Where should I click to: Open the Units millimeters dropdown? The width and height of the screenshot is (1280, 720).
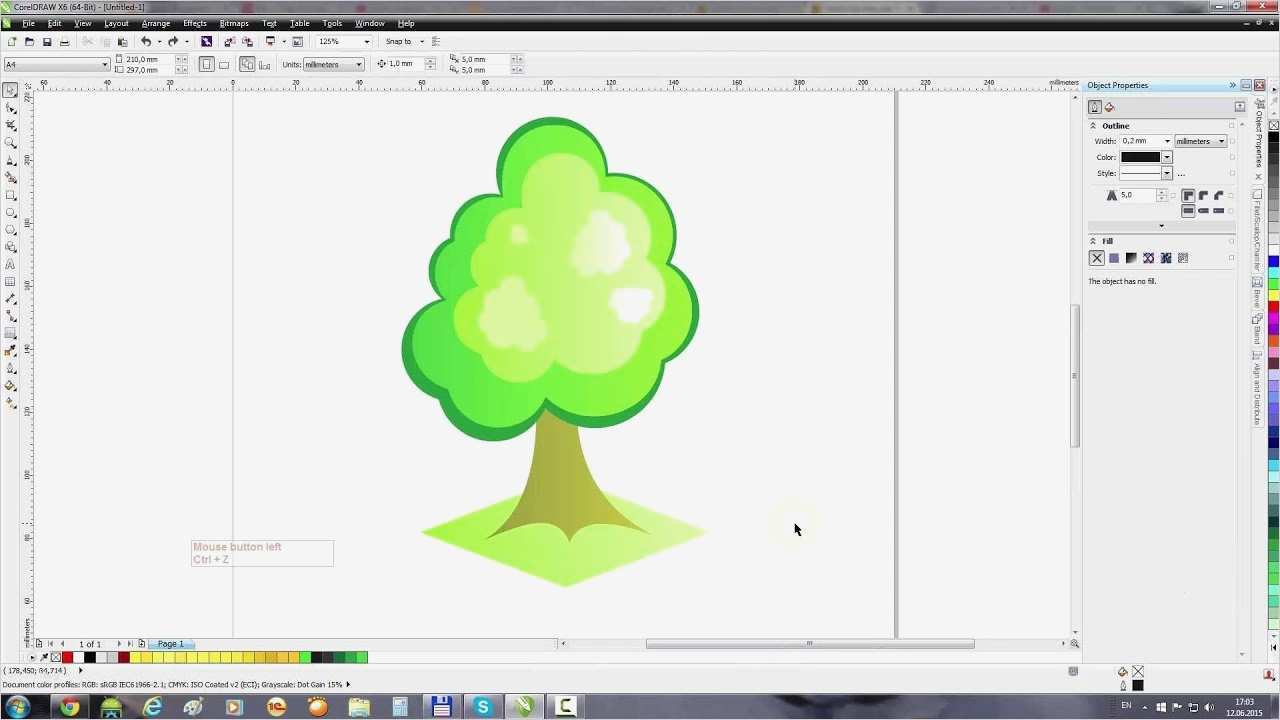point(359,64)
